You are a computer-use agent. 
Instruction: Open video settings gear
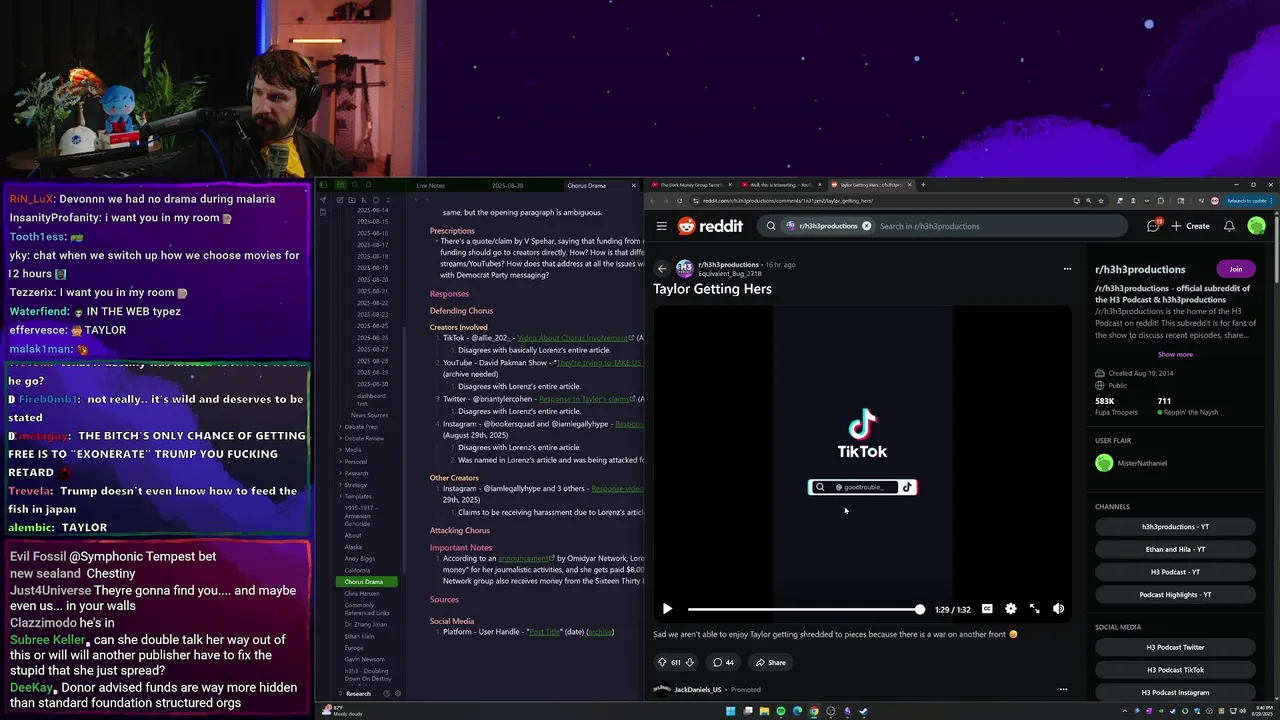tap(1010, 609)
